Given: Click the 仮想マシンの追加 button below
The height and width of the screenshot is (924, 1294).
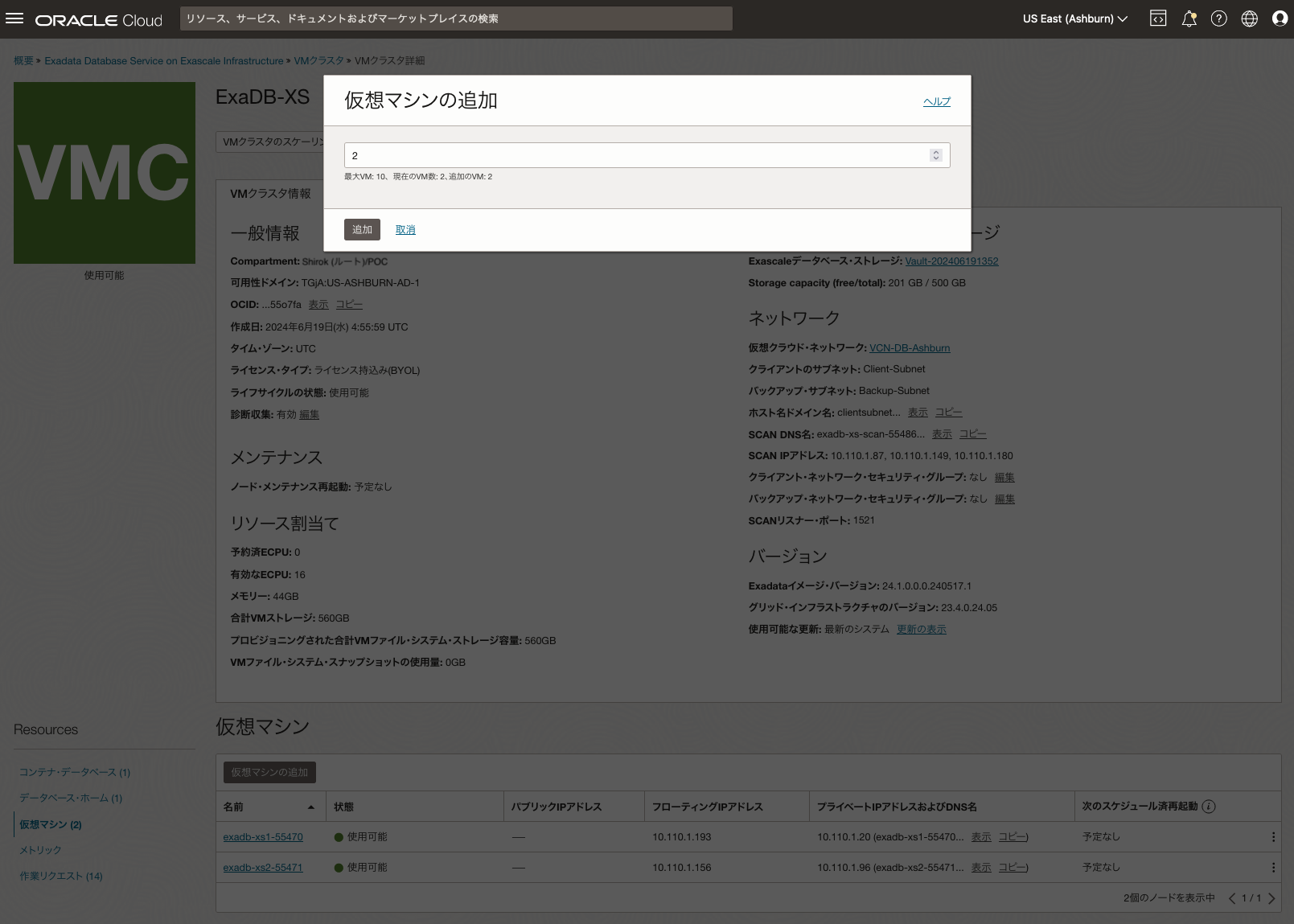Looking at the screenshot, I should tap(269, 772).
